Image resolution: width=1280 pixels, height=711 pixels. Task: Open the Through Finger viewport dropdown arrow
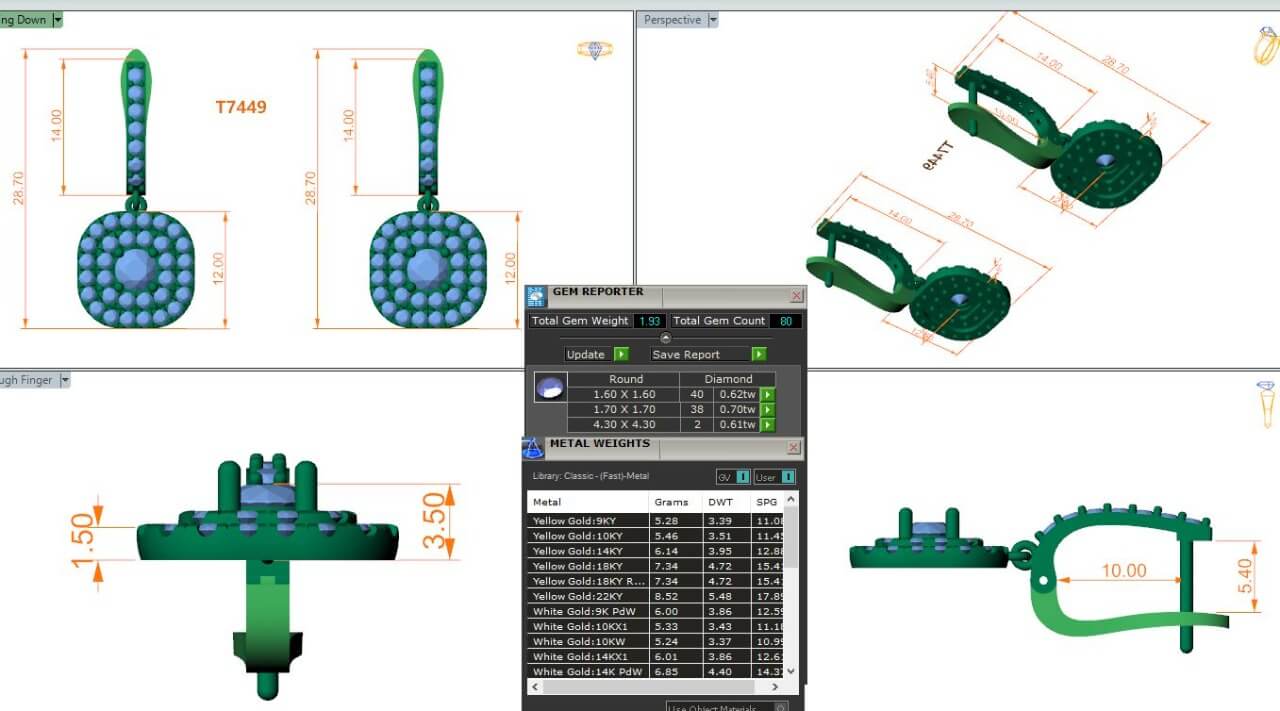[x=64, y=380]
